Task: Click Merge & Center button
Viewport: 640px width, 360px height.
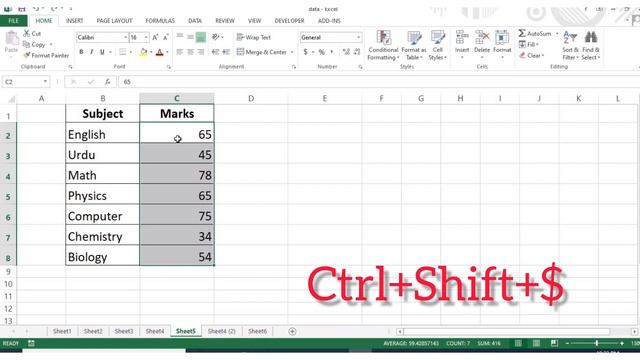Action: (262, 52)
